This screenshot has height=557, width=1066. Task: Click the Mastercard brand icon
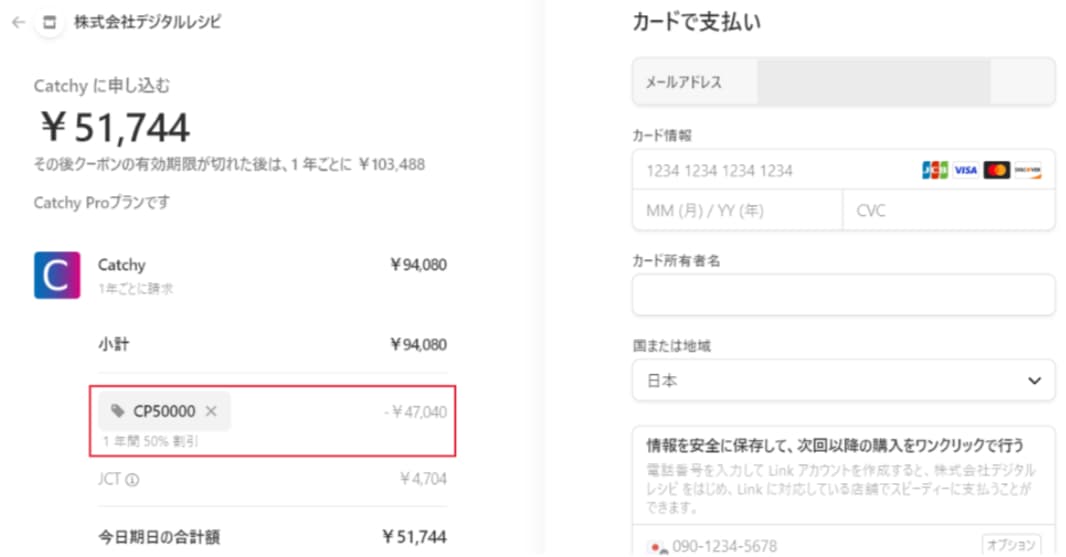pos(997,170)
